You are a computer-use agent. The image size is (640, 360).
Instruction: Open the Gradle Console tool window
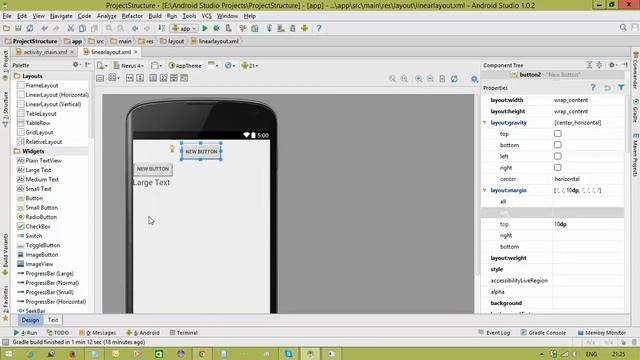pos(543,333)
